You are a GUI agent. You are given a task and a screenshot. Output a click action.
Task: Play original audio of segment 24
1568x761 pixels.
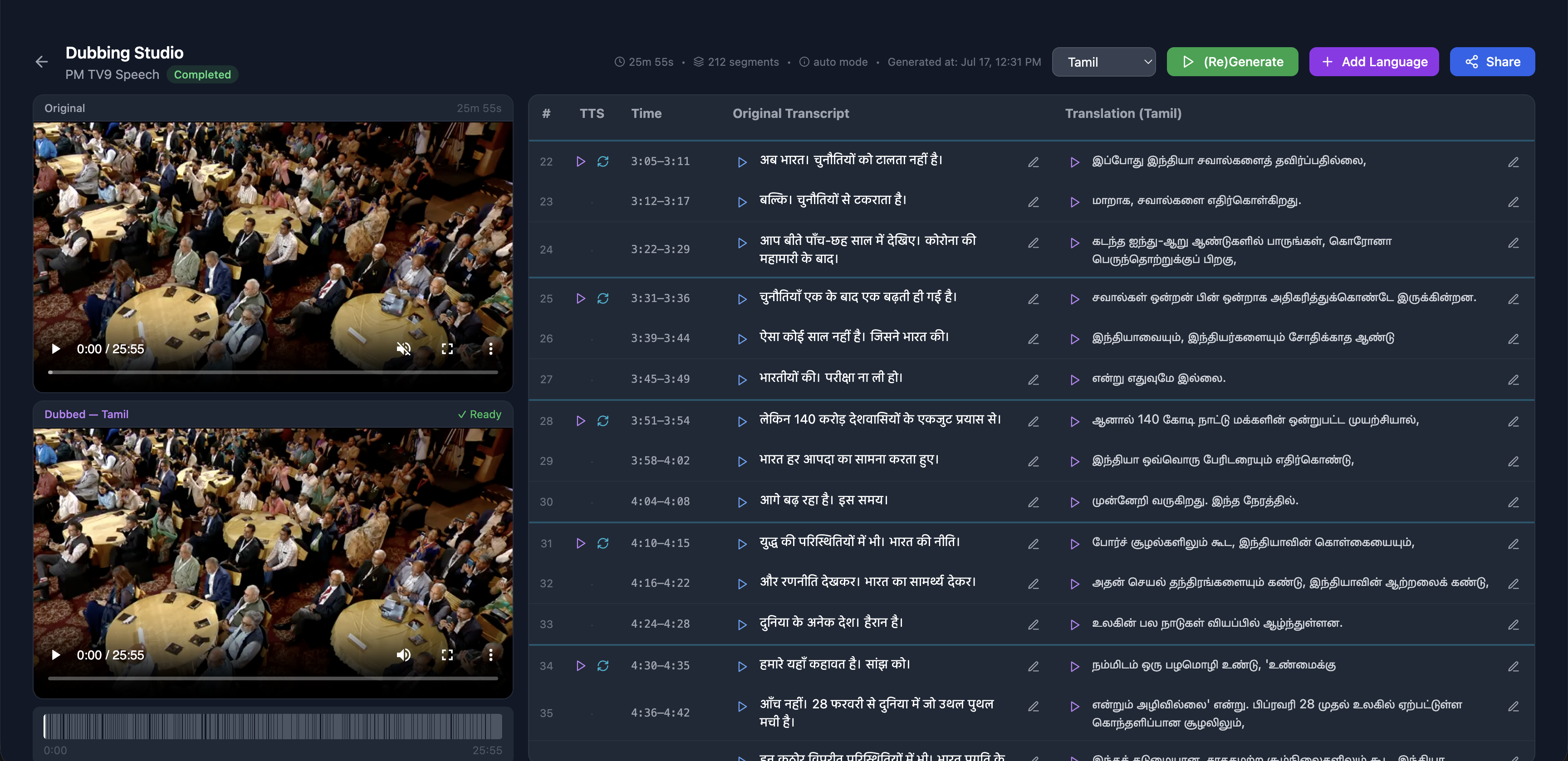[x=742, y=243]
